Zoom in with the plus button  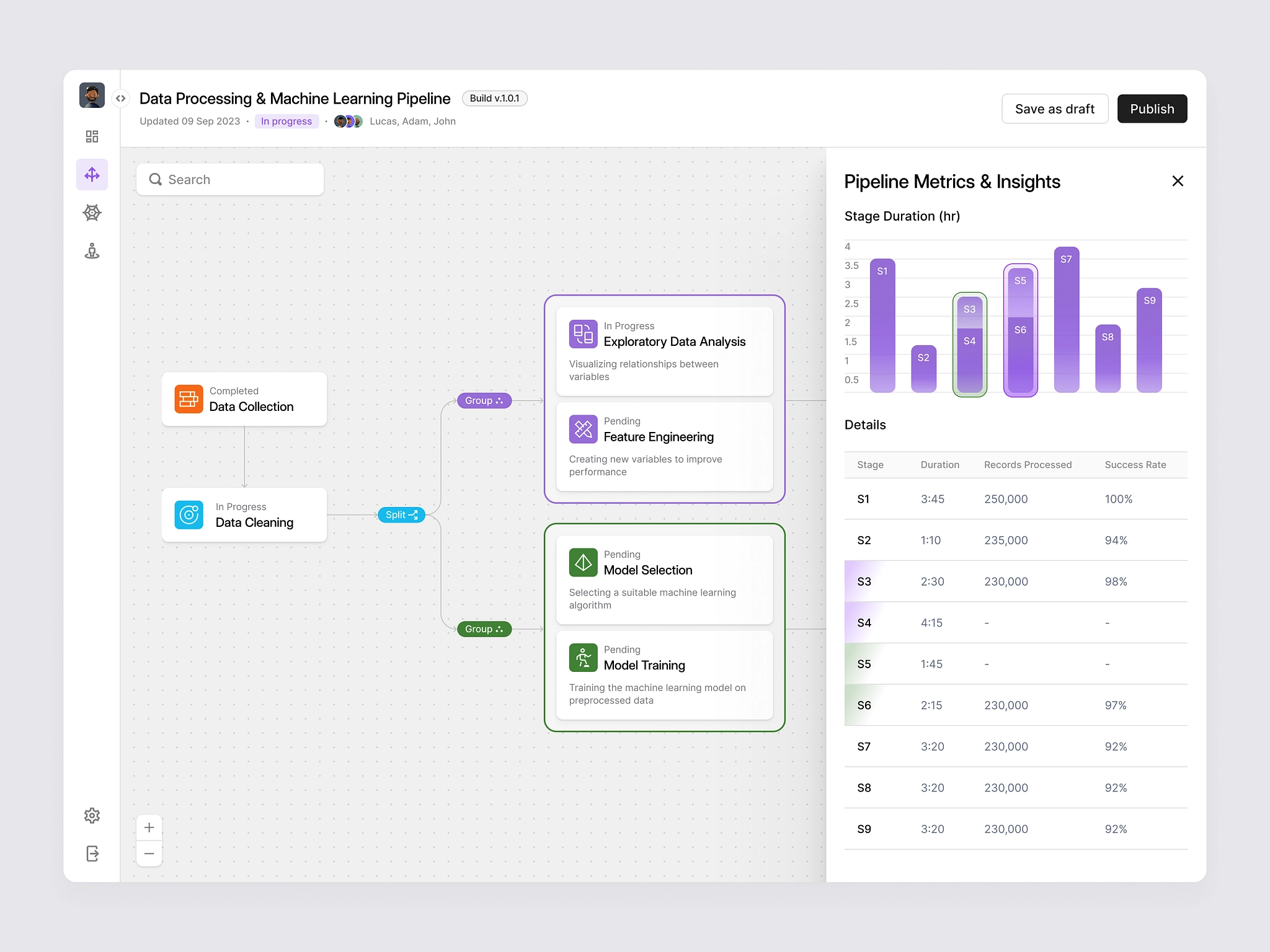pyautogui.click(x=149, y=827)
